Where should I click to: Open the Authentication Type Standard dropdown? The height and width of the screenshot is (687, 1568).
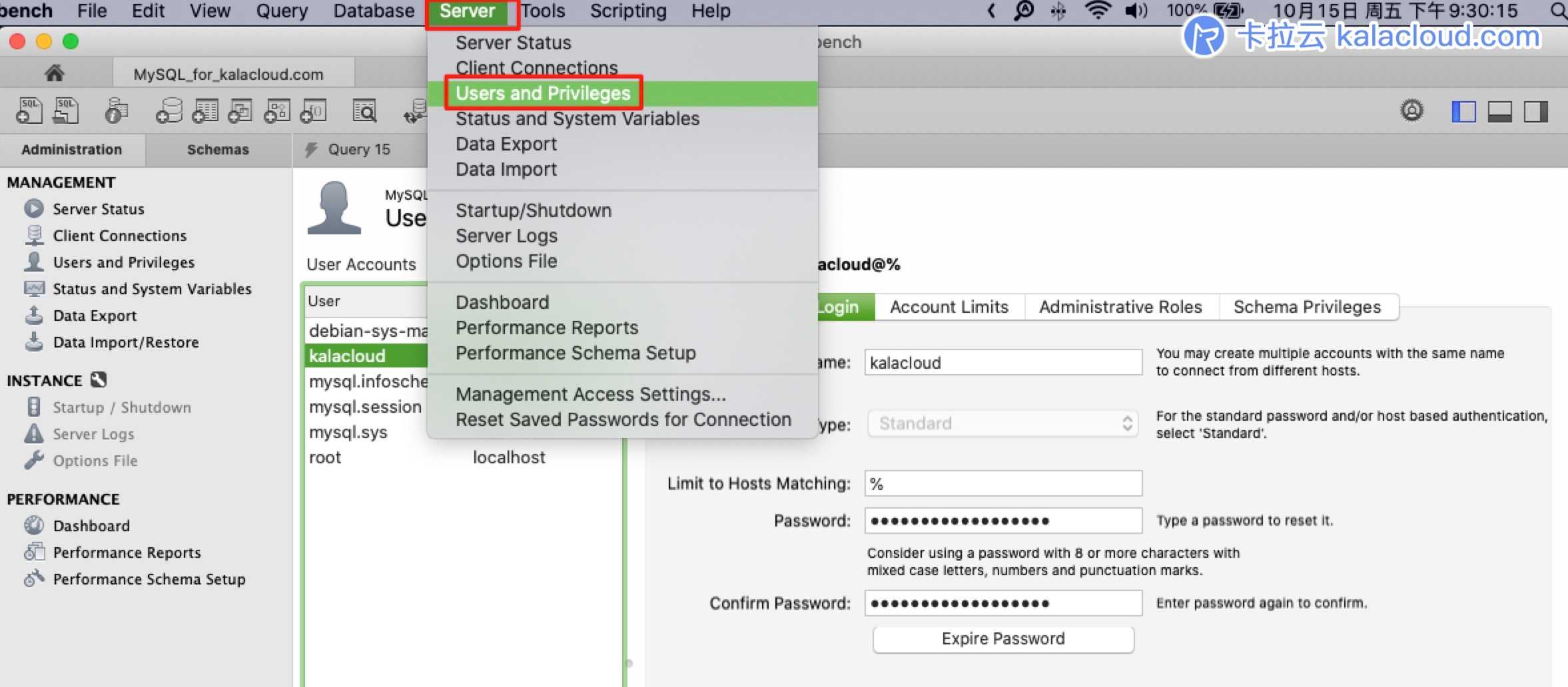pyautogui.click(x=1002, y=423)
